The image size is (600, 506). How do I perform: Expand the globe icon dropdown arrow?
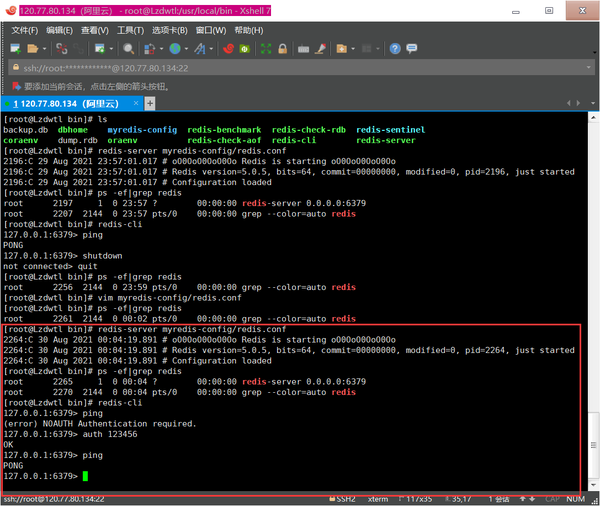pos(186,48)
